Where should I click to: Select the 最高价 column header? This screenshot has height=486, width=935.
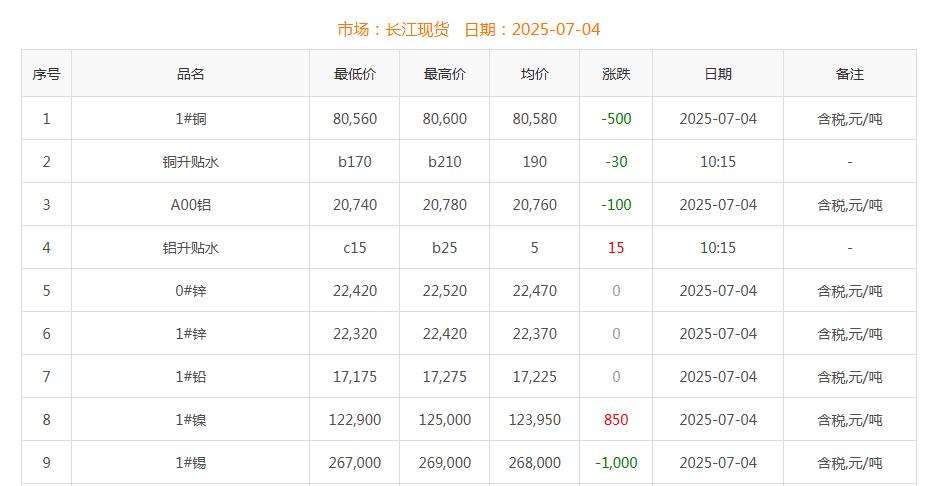(x=444, y=74)
